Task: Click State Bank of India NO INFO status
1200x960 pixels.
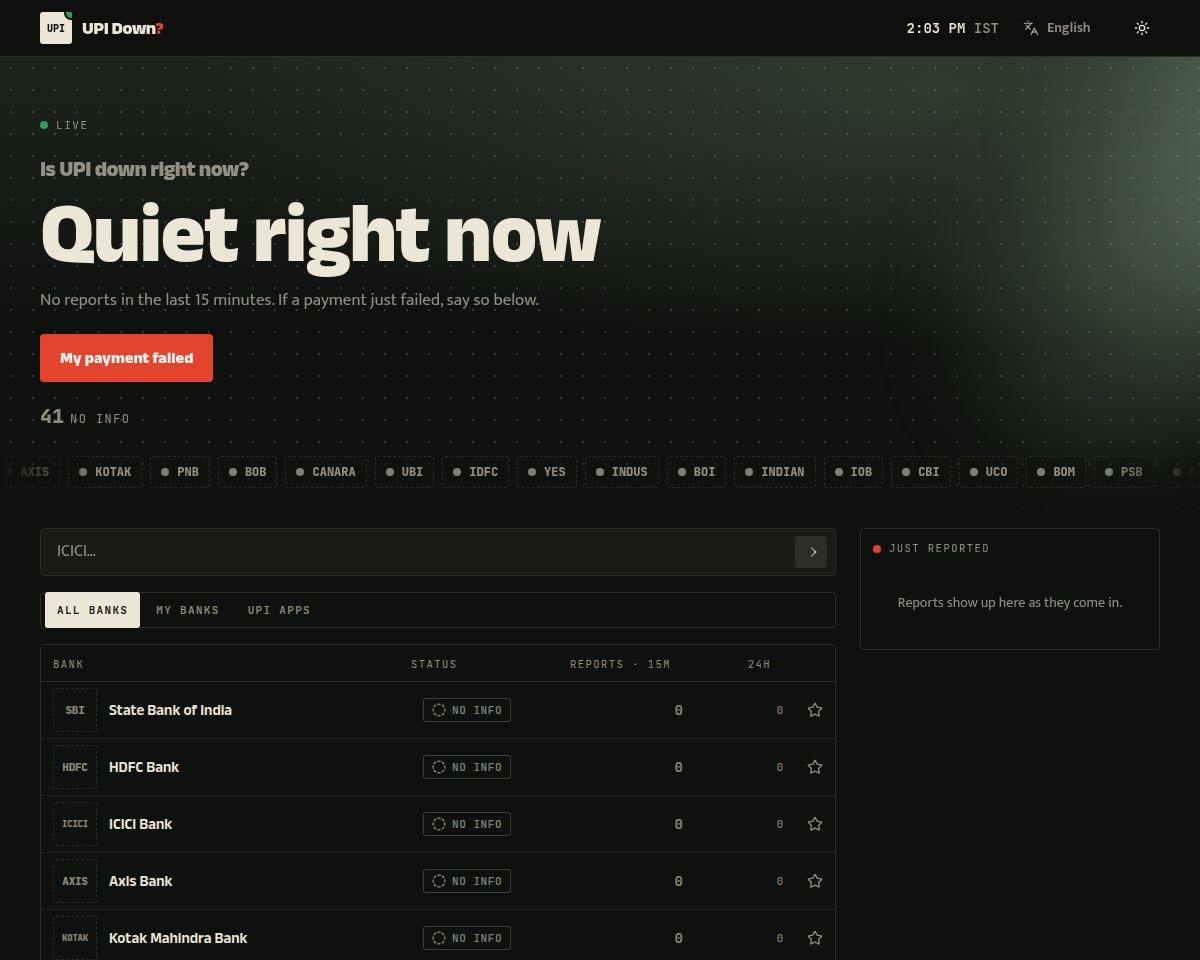Action: [x=467, y=710]
